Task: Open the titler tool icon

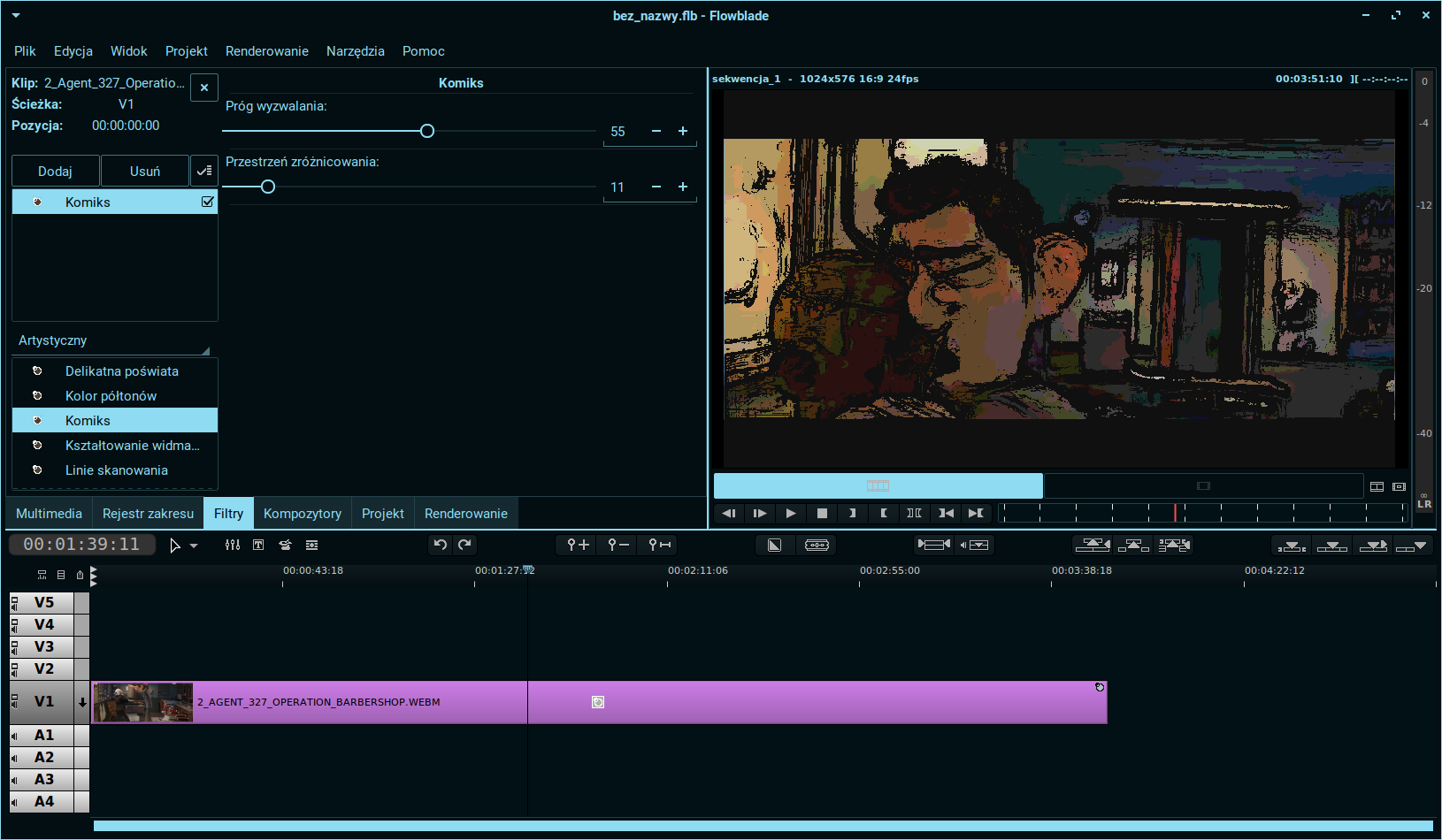Action: pyautogui.click(x=258, y=545)
